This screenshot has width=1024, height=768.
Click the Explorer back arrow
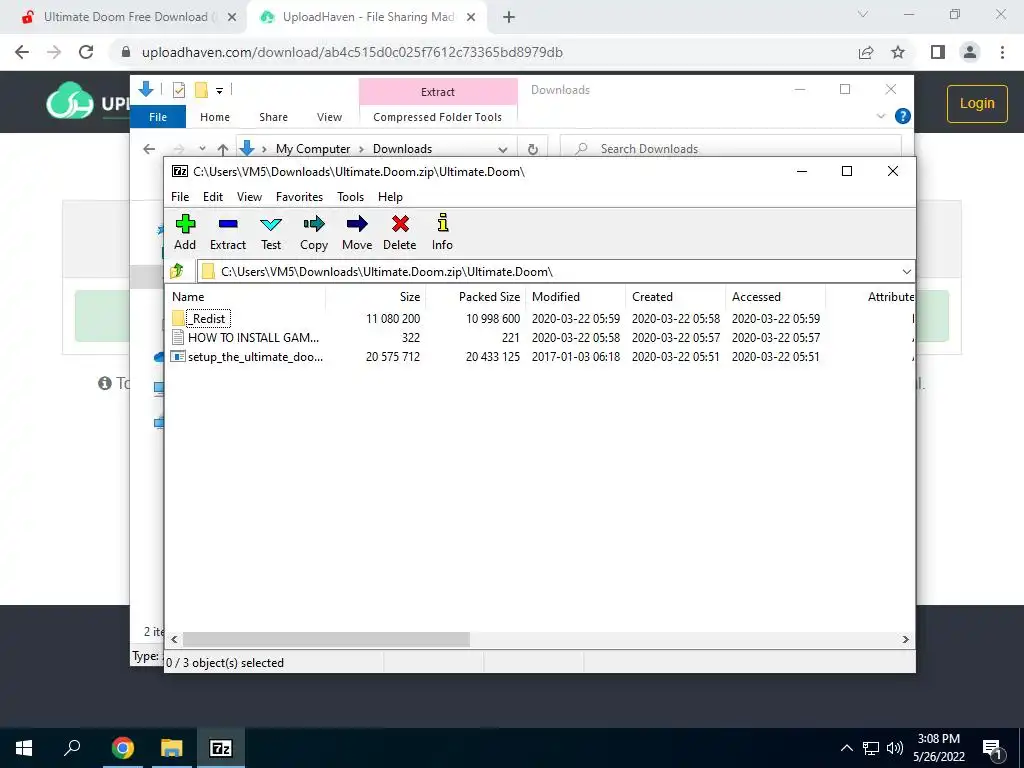tap(149, 149)
